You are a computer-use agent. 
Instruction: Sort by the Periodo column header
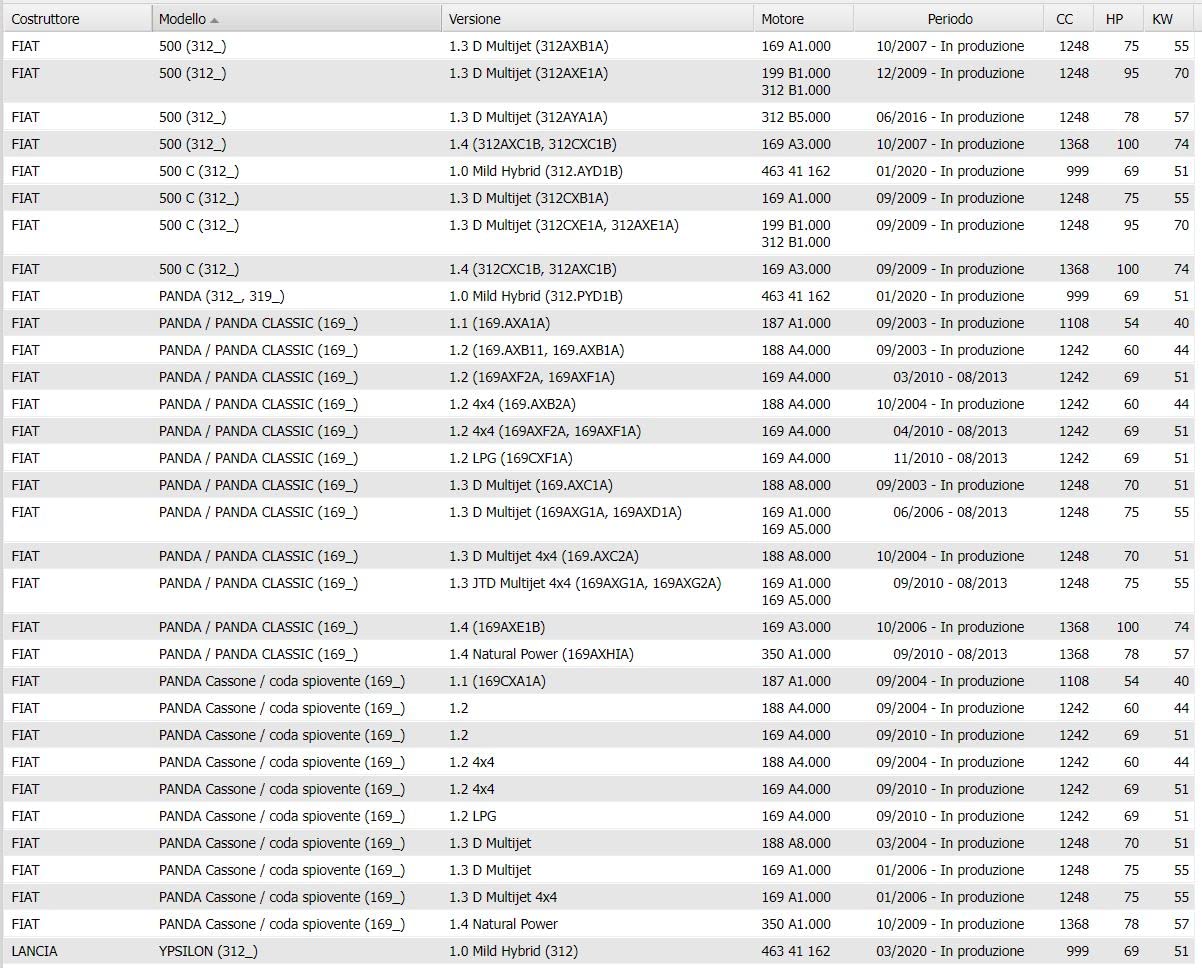[x=949, y=19]
